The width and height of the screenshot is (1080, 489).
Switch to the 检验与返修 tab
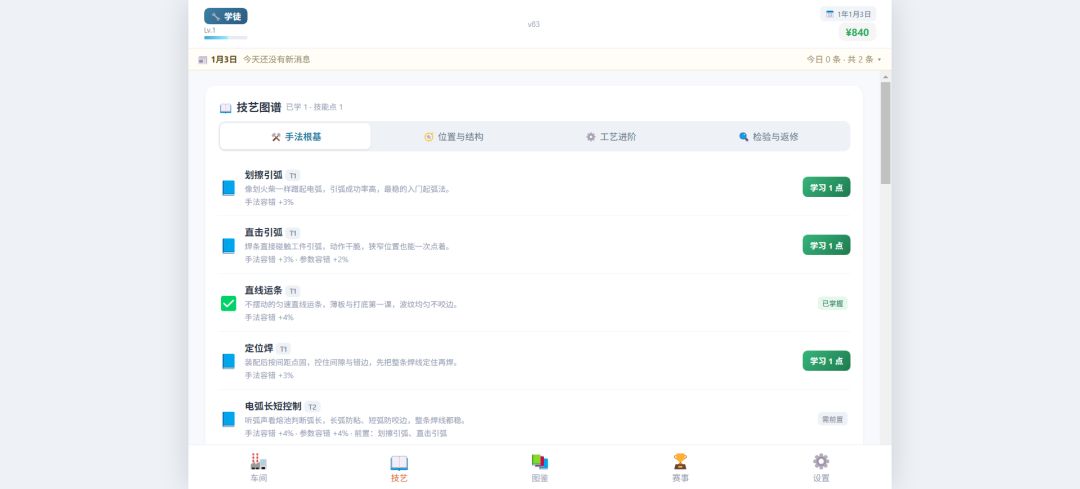[x=769, y=136]
